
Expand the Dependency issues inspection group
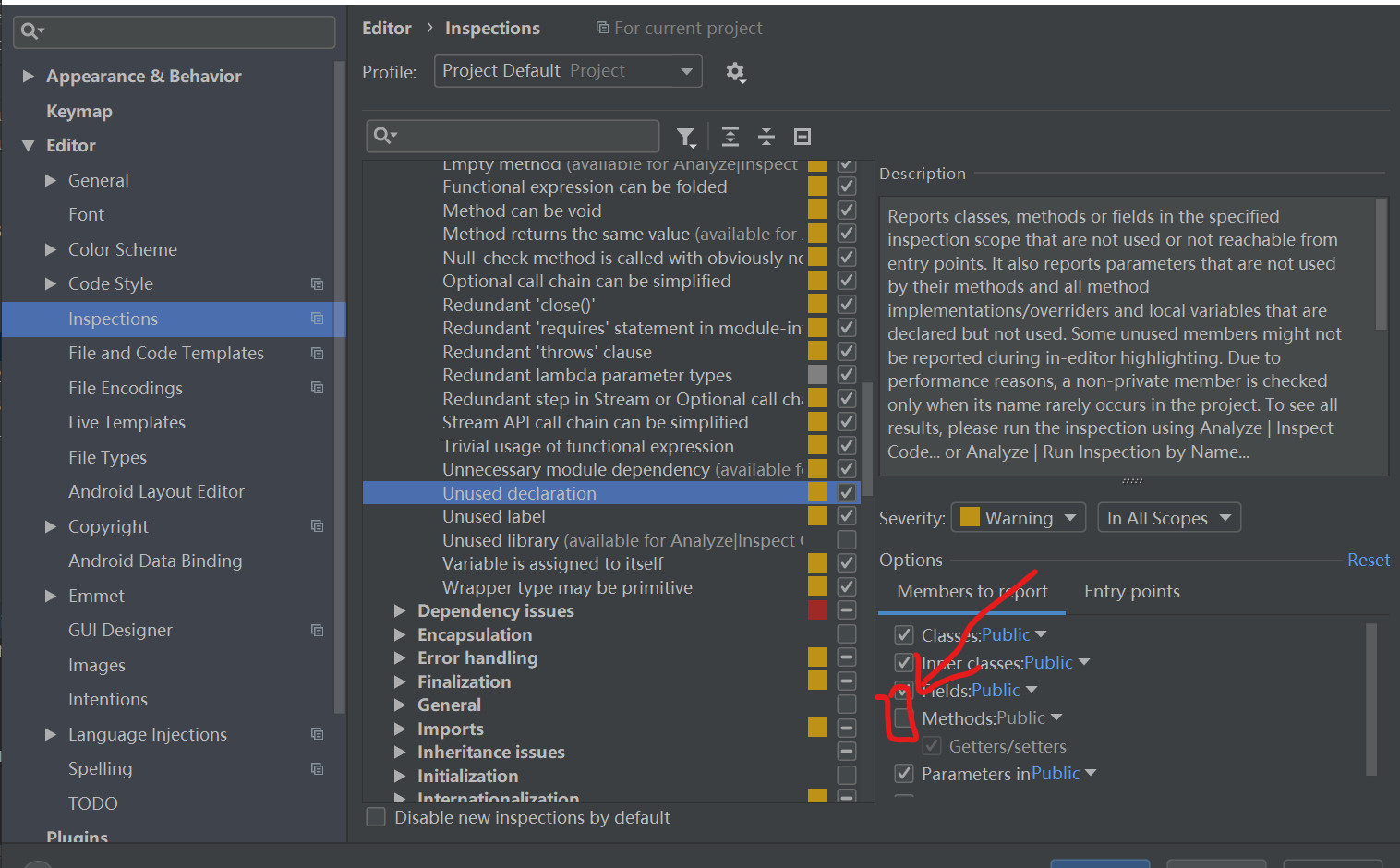click(x=400, y=610)
